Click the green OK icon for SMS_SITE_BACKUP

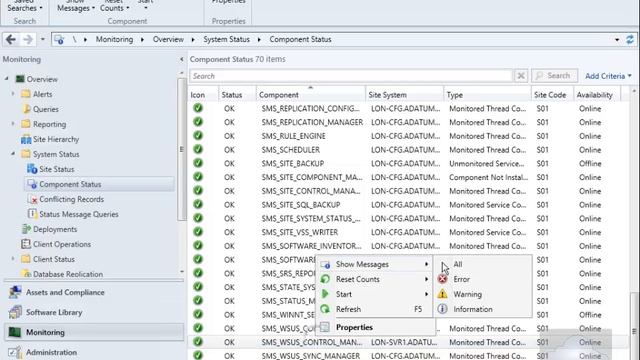click(198, 163)
